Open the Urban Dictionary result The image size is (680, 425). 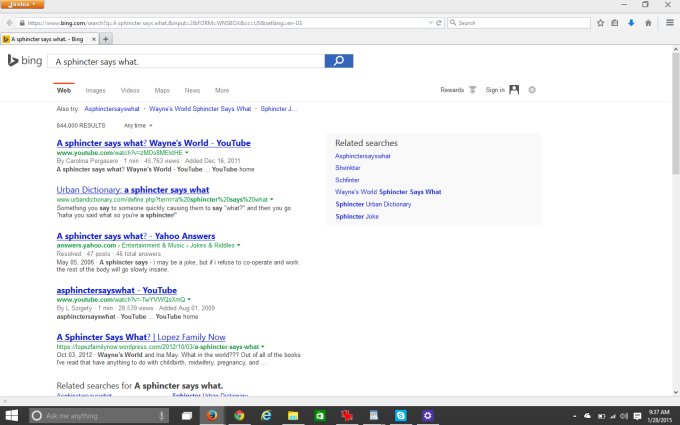(133, 190)
